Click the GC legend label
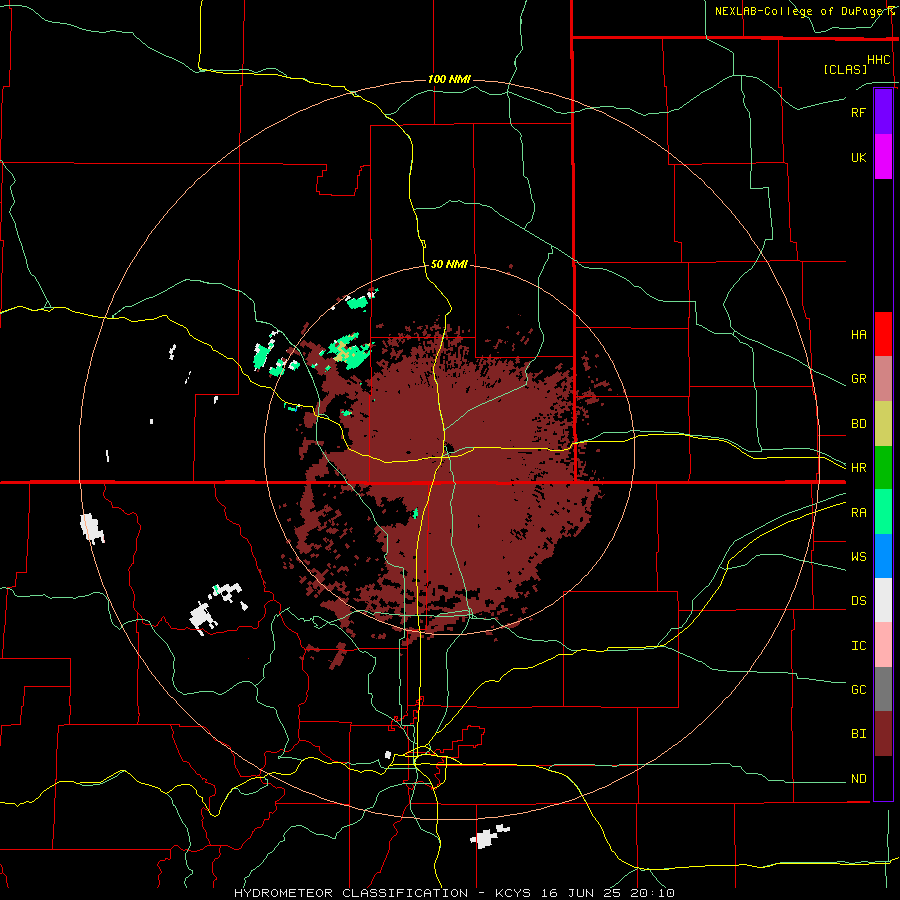The height and width of the screenshot is (900, 900). (858, 690)
